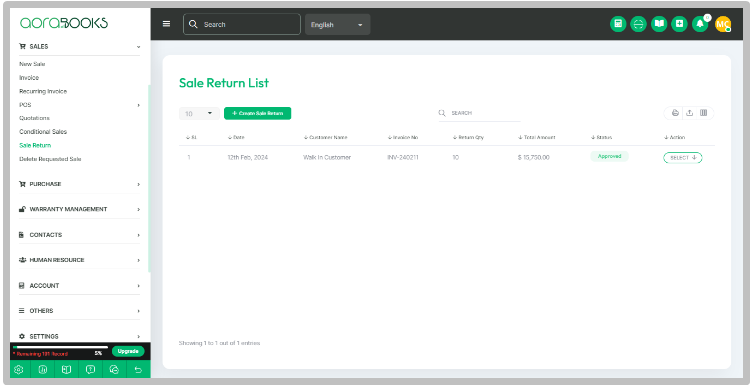
Task: Expand the PURCHASE sidebar section
Action: (79, 184)
